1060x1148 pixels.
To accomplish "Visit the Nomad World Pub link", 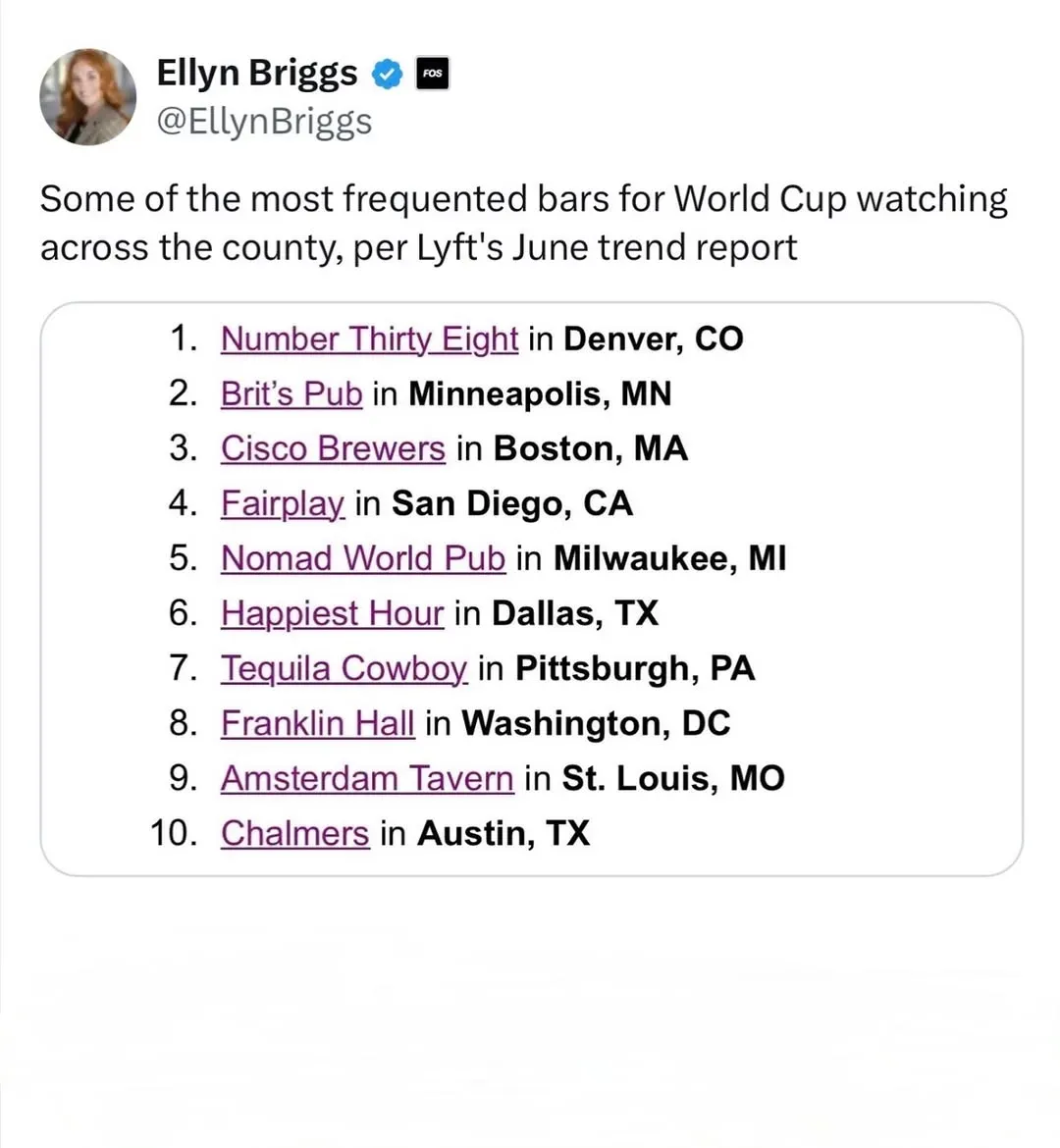I will [x=362, y=558].
